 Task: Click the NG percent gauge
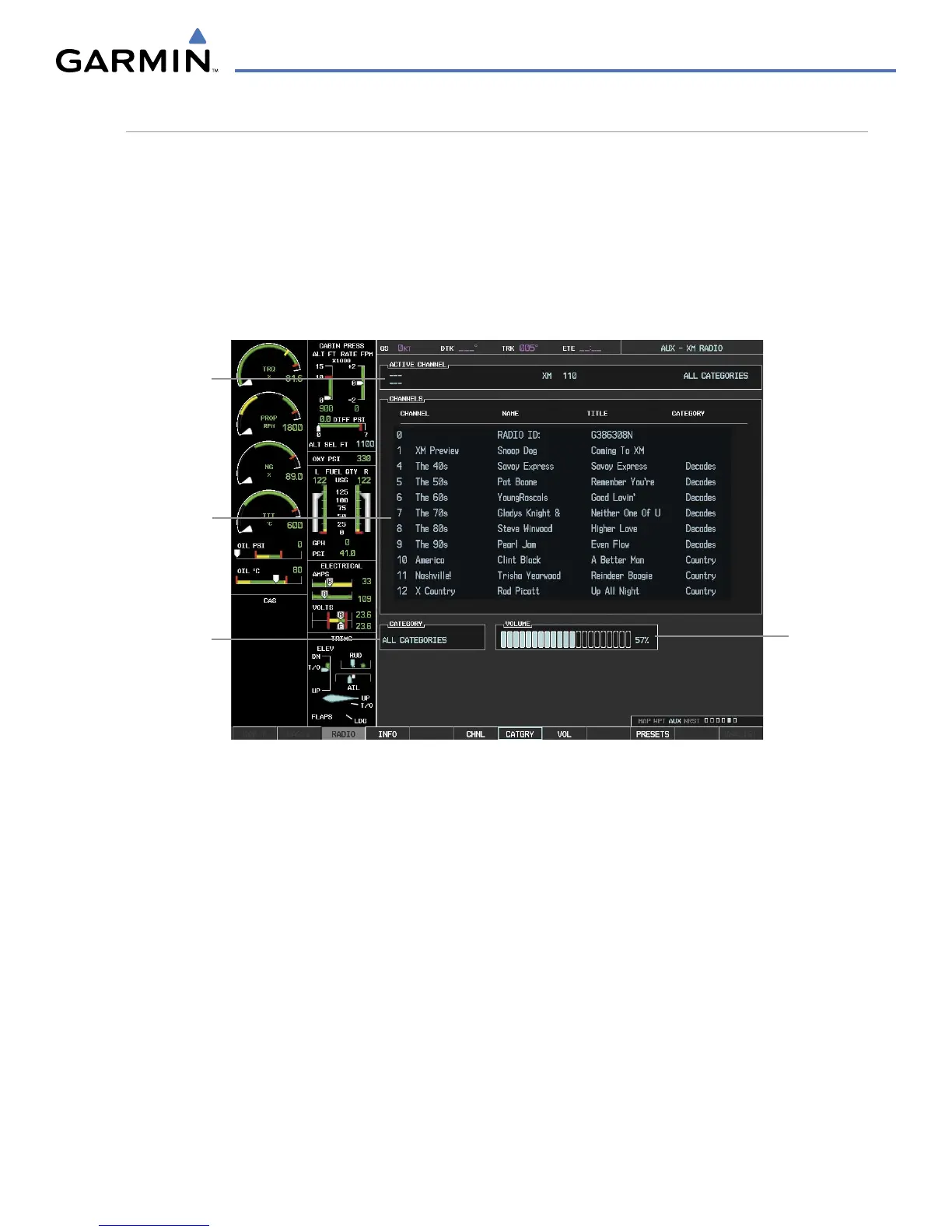[x=269, y=463]
